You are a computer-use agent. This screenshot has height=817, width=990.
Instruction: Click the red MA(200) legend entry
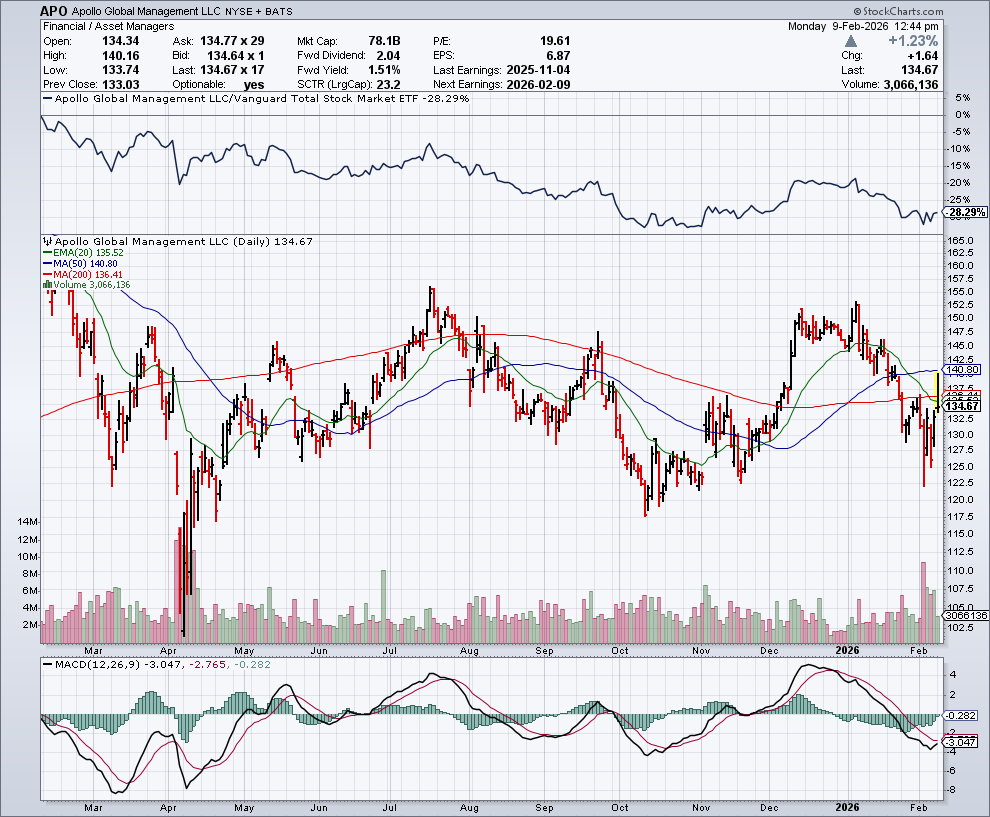tap(81, 274)
